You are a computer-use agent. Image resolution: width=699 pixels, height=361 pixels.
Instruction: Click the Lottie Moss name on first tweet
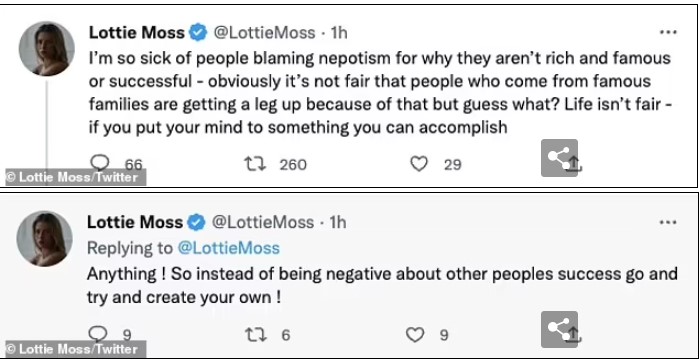[137, 33]
